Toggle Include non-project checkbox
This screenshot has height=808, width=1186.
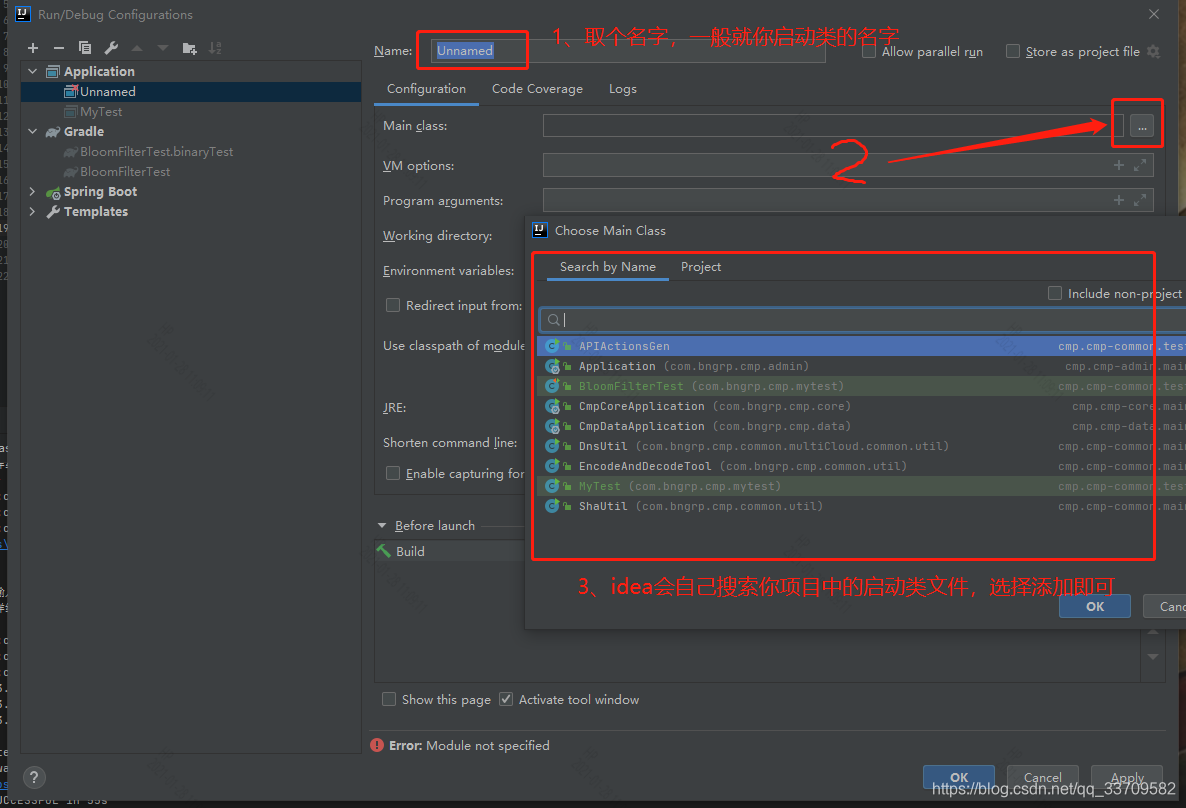point(1054,293)
